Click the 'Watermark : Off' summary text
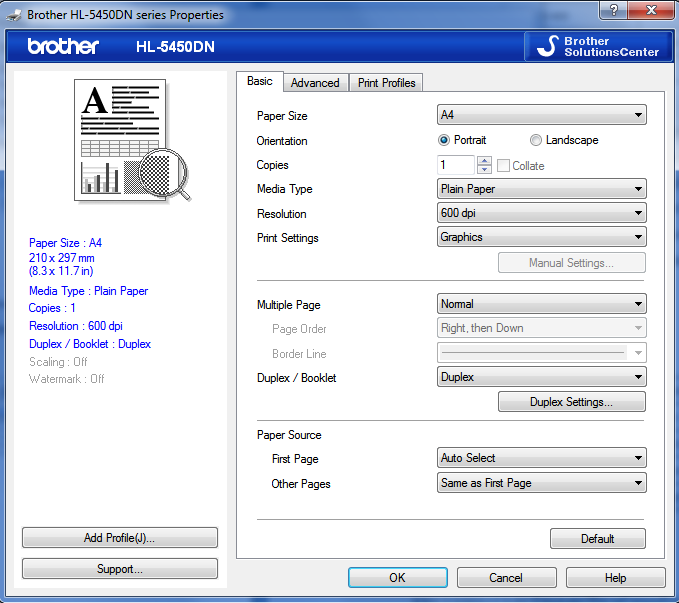Viewport: 679px width, 603px height. pyautogui.click(x=66, y=379)
